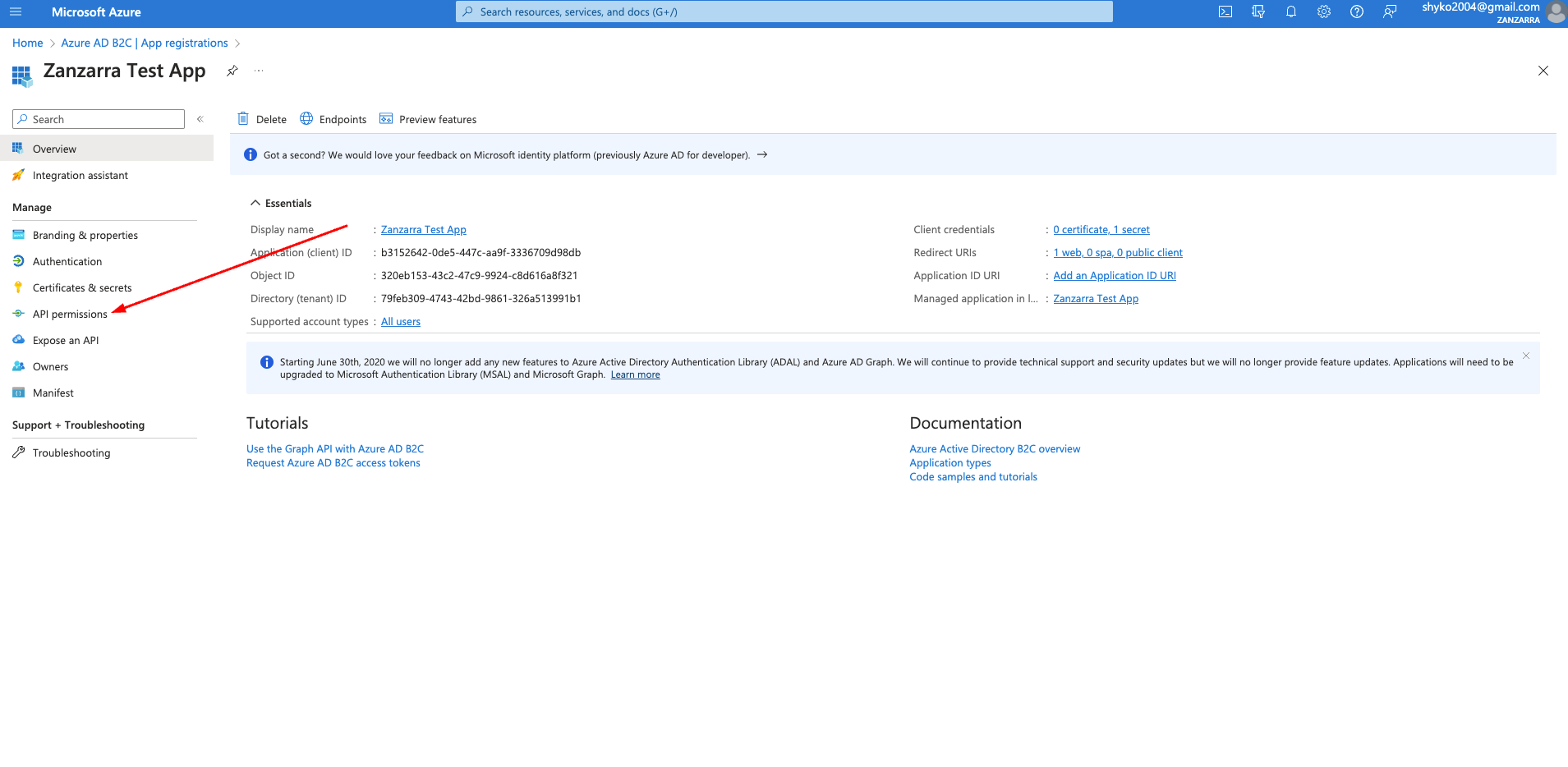Open the Application types documentation link
1568x767 pixels.
click(950, 463)
